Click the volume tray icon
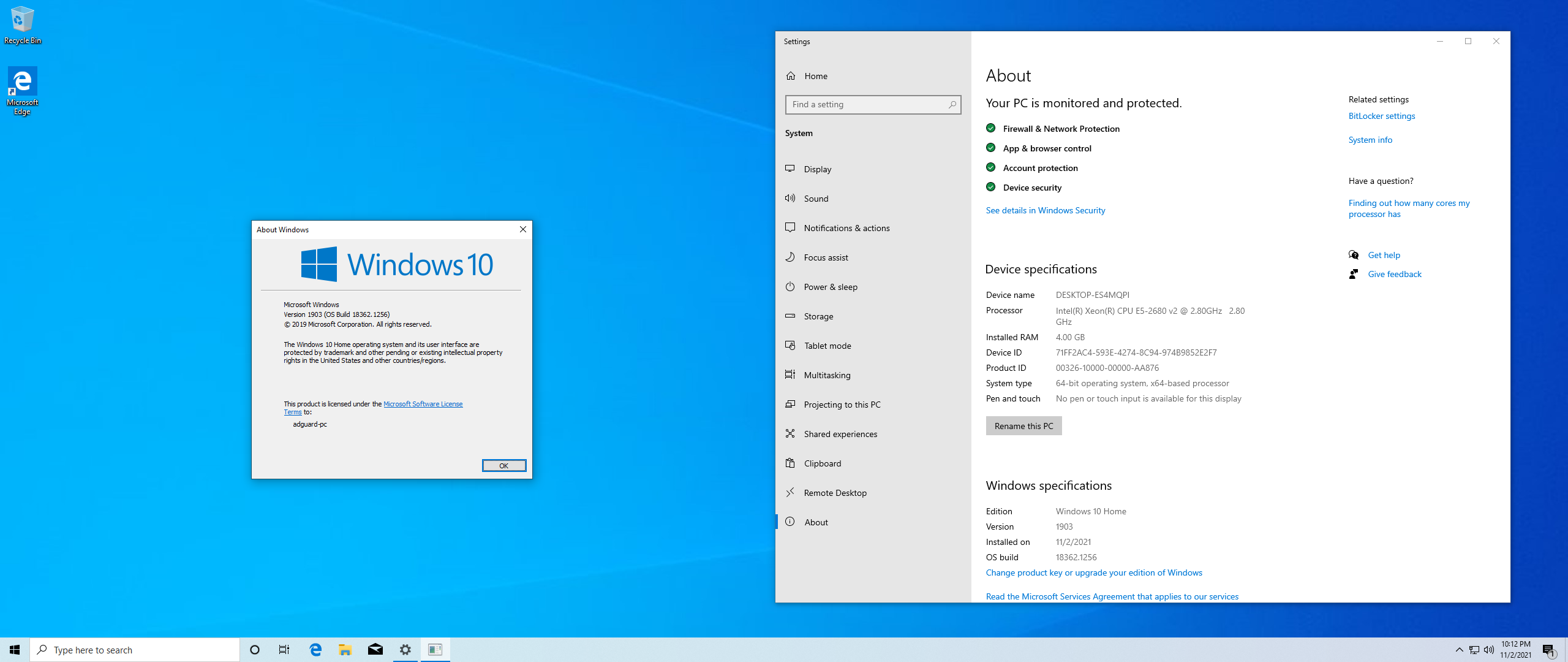 1489,650
